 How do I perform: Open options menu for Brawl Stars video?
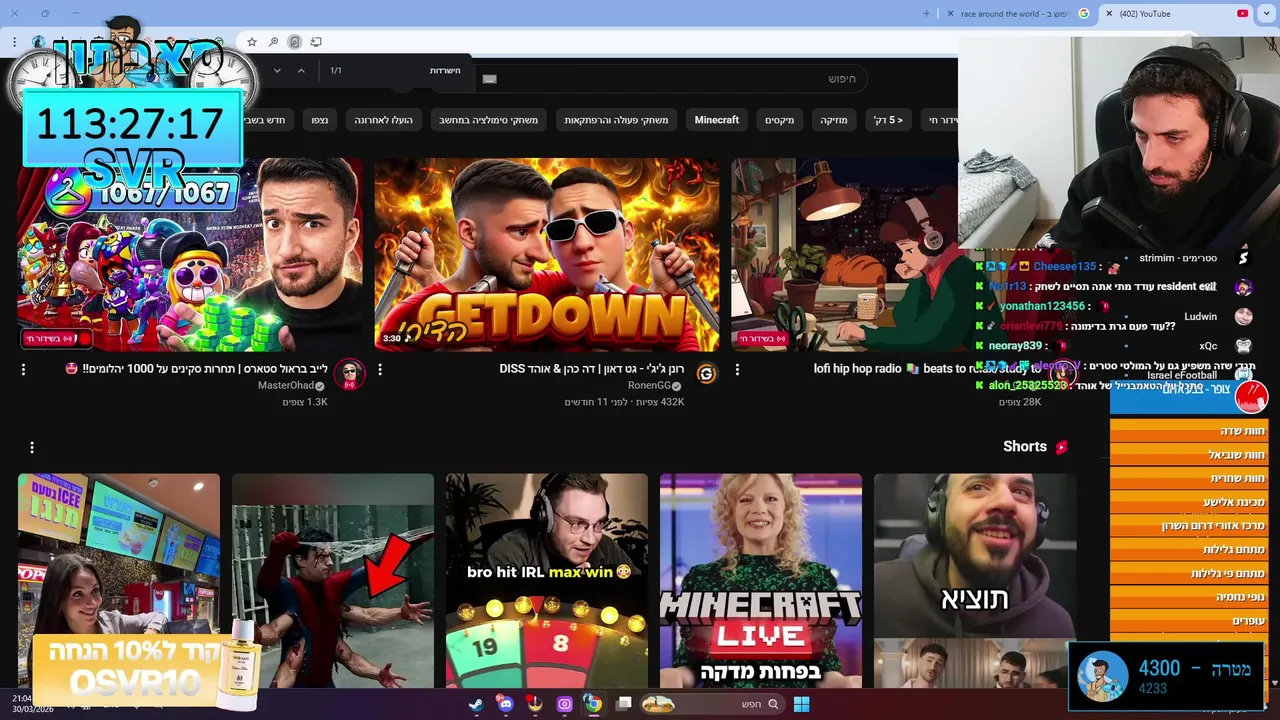pos(23,370)
